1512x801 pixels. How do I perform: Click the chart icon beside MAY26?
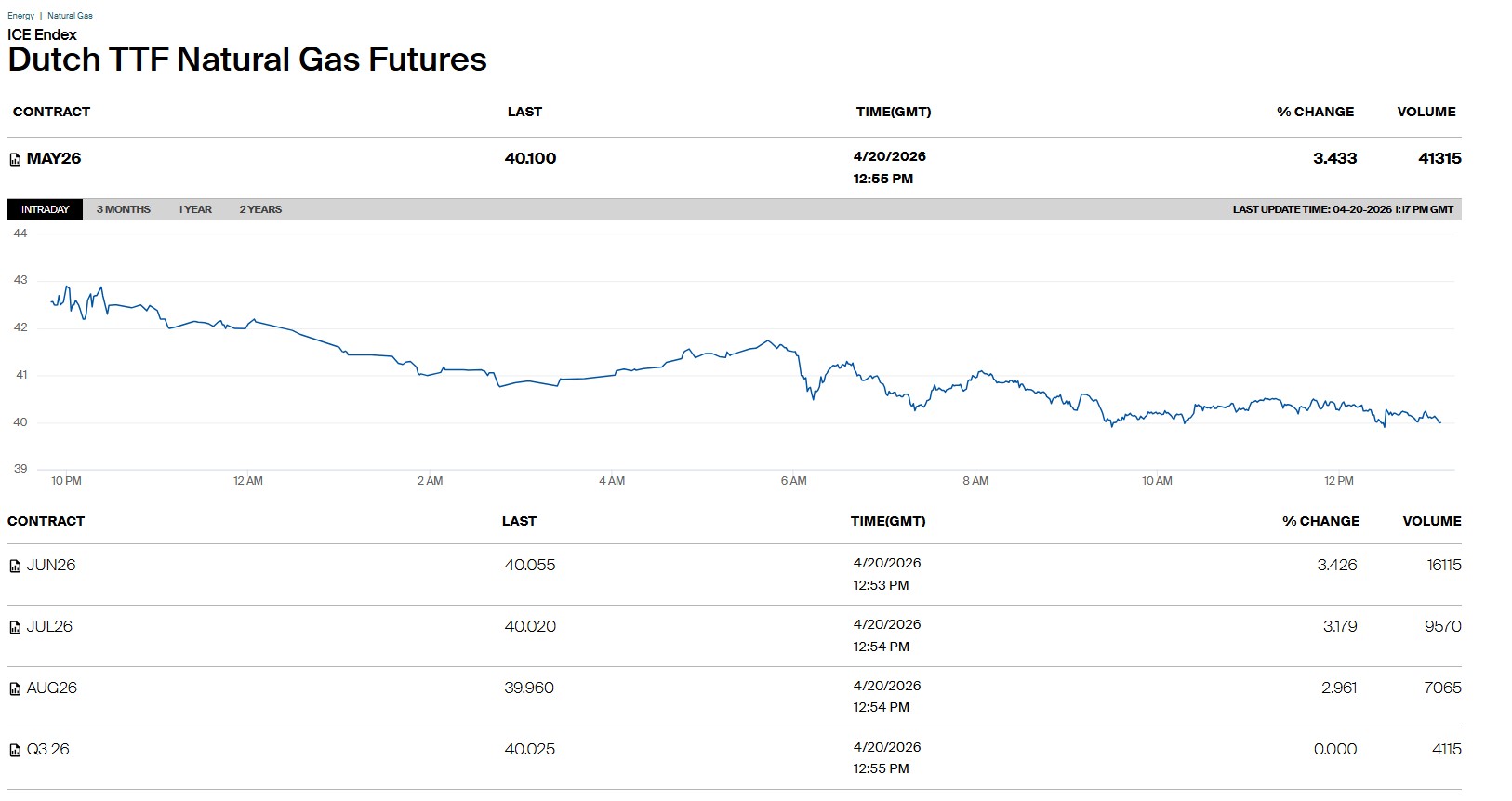[15, 160]
